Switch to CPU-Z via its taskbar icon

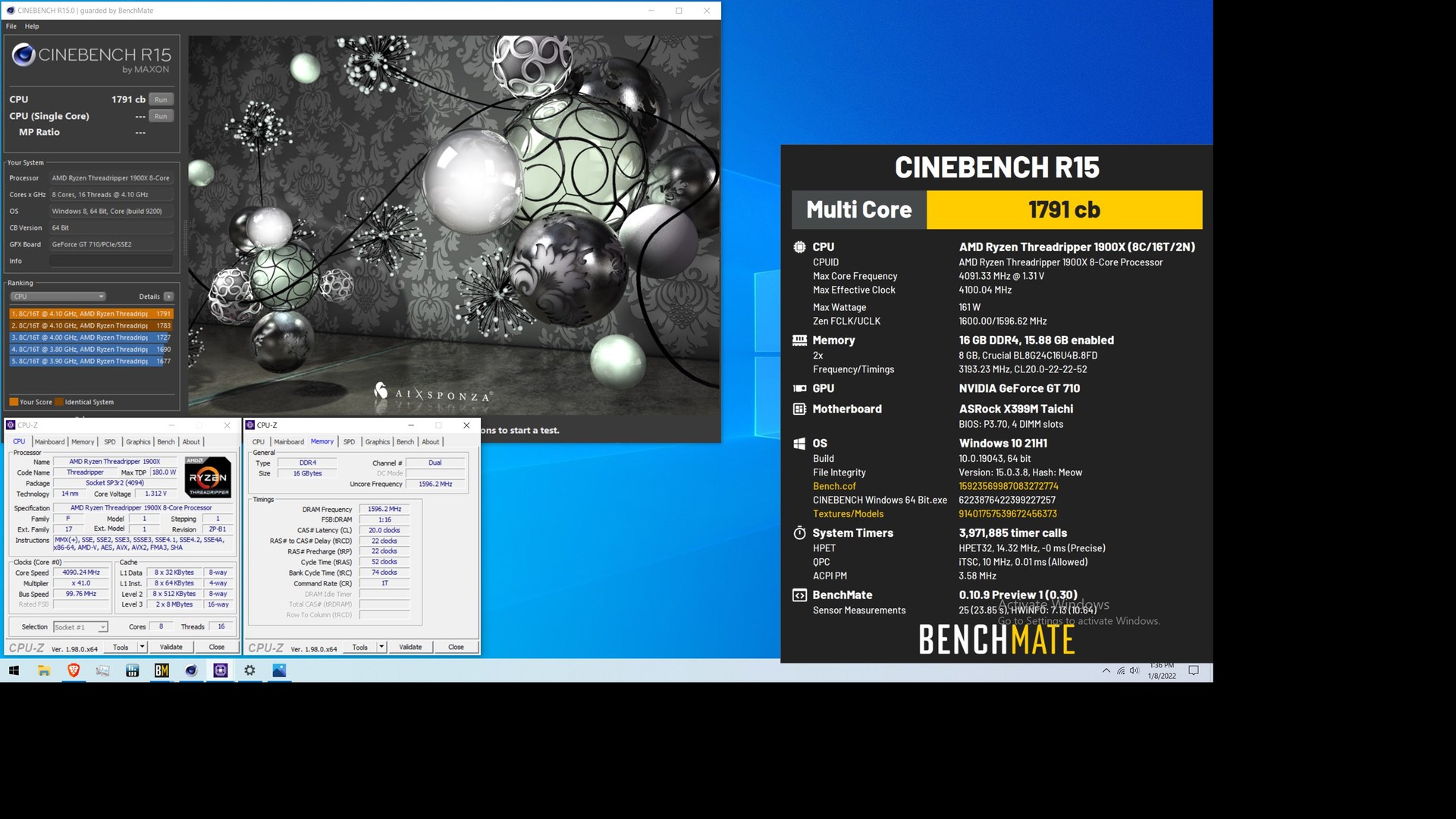(x=221, y=670)
